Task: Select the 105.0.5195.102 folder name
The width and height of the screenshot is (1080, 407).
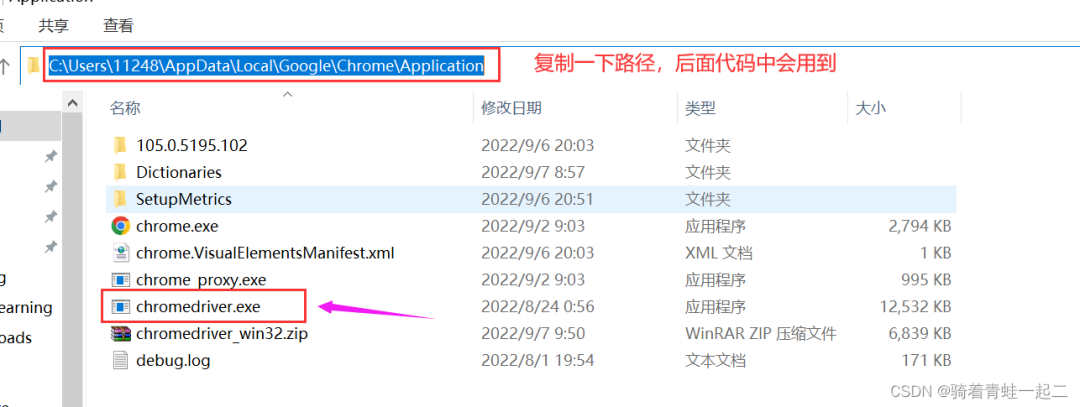Action: 191,145
